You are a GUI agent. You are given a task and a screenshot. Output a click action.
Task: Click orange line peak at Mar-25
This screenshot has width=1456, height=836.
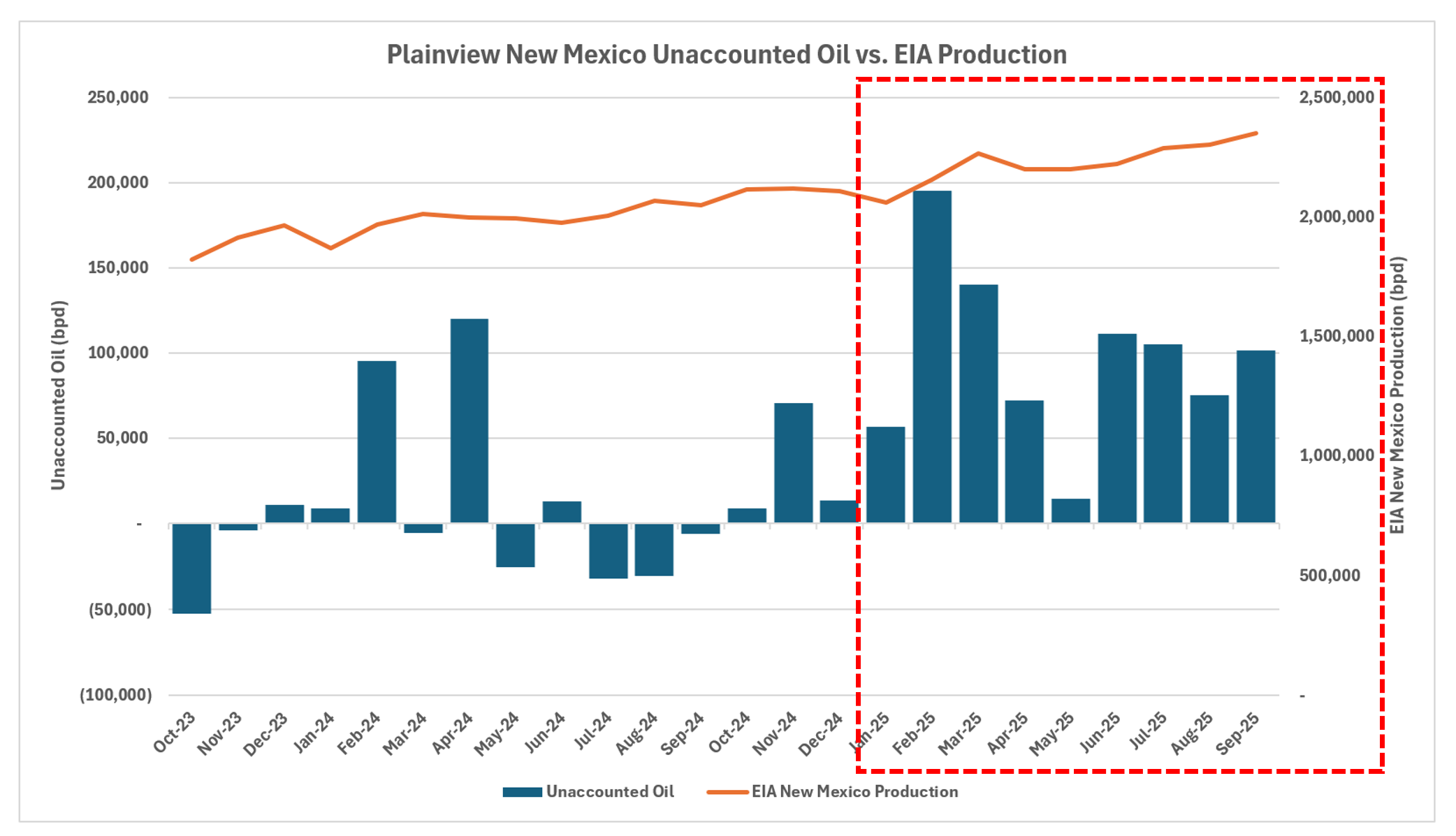pos(978,153)
